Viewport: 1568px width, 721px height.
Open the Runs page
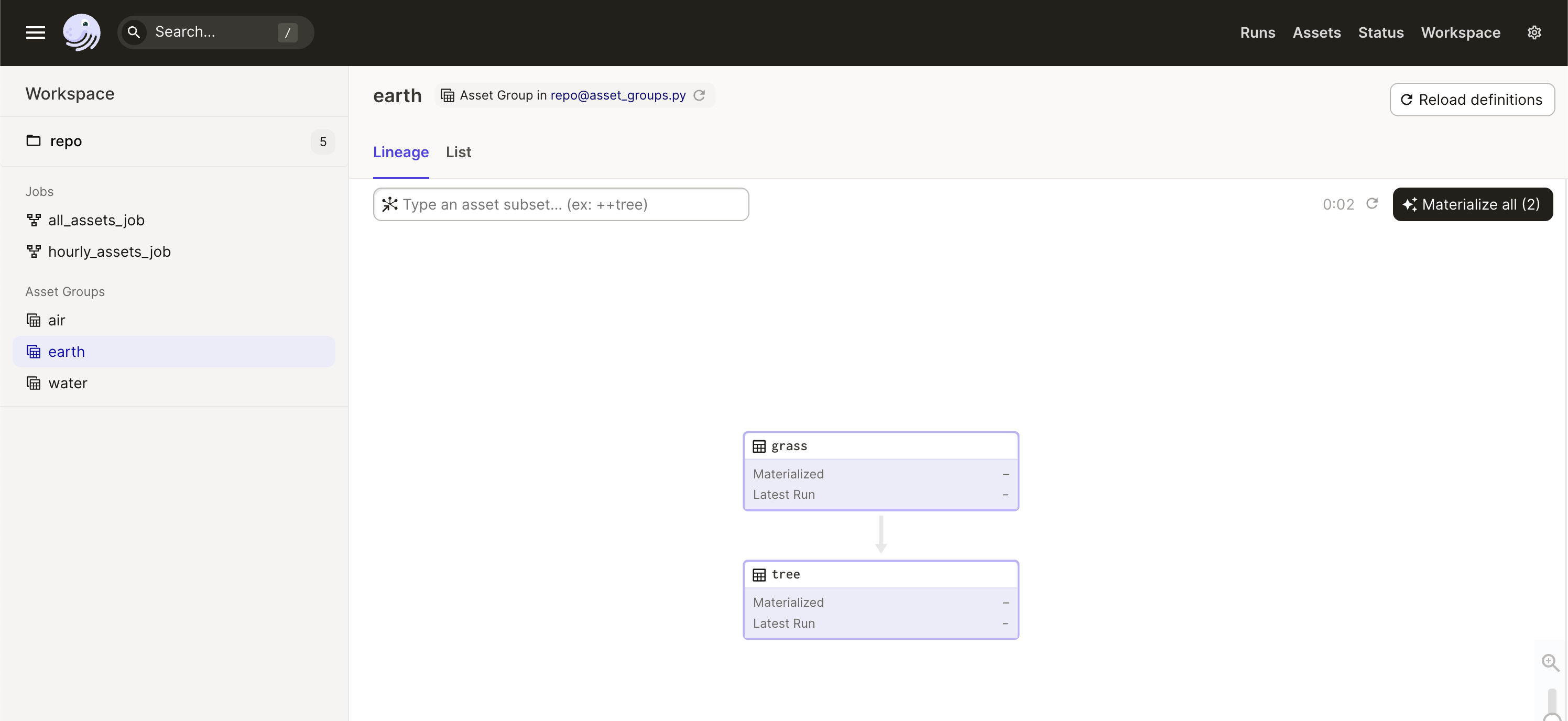1258,32
